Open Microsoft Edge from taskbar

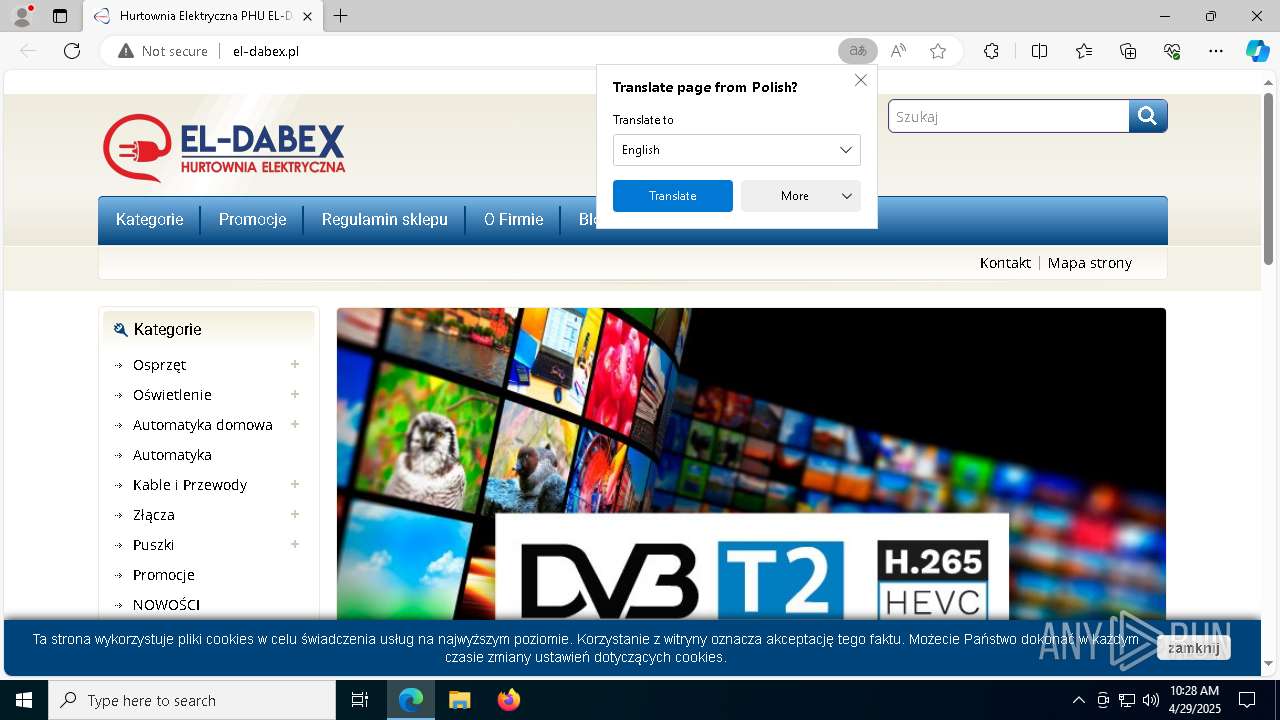click(x=411, y=700)
